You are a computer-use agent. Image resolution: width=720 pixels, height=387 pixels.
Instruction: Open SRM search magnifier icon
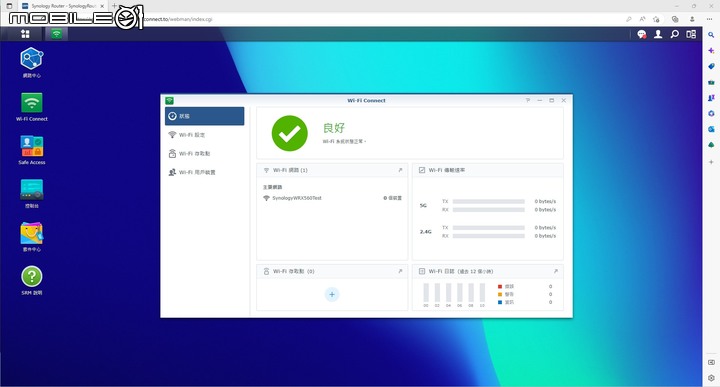675,34
